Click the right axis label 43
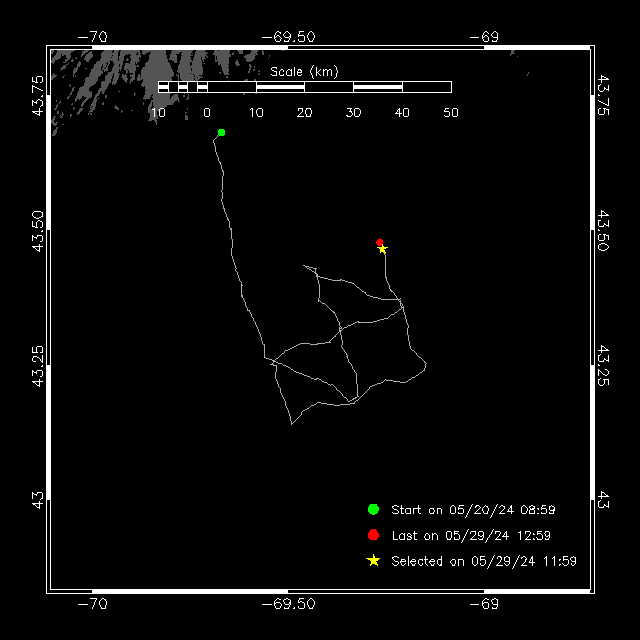The height and width of the screenshot is (640, 640). click(x=603, y=500)
